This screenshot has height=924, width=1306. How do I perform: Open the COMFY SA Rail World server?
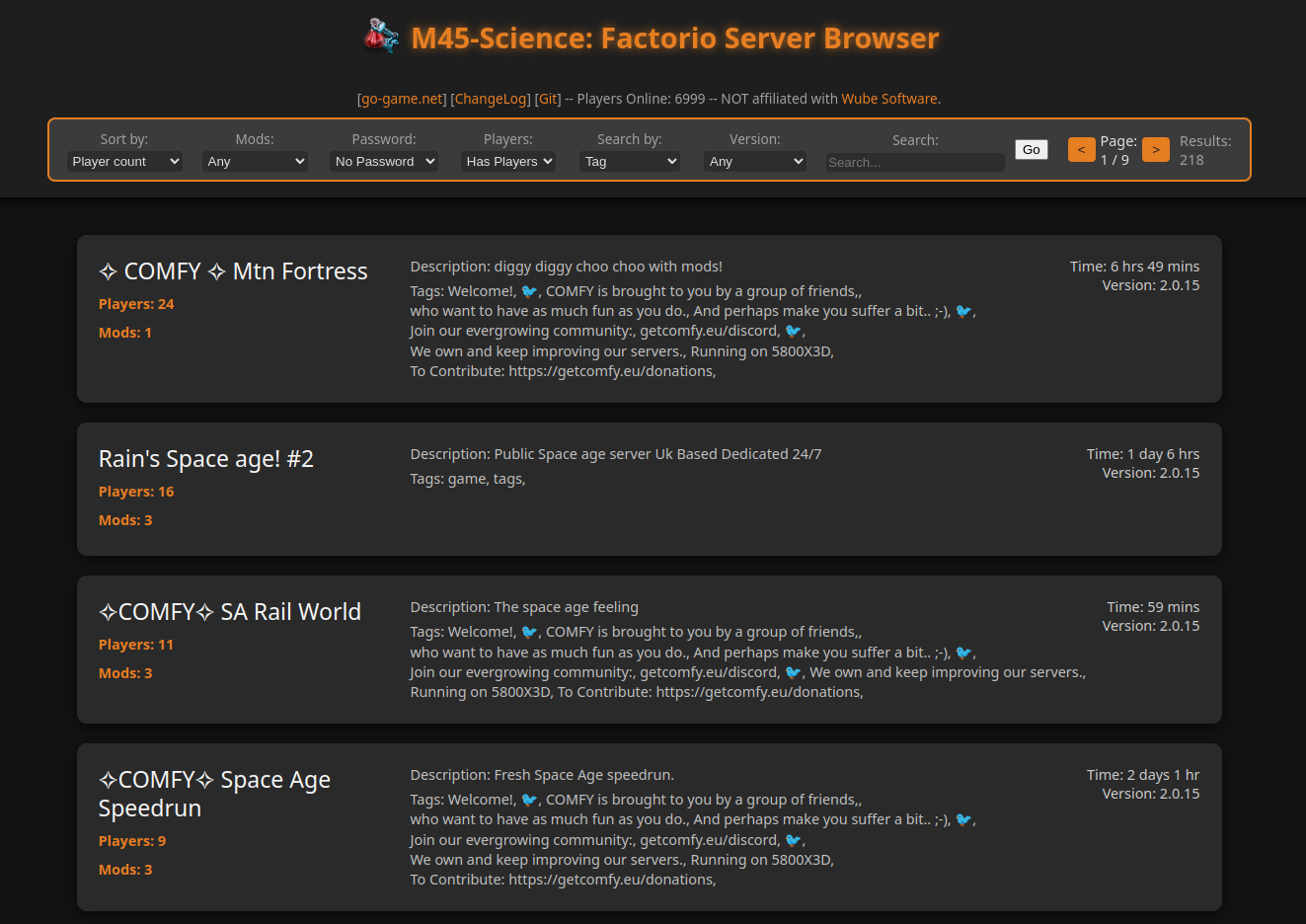[230, 612]
